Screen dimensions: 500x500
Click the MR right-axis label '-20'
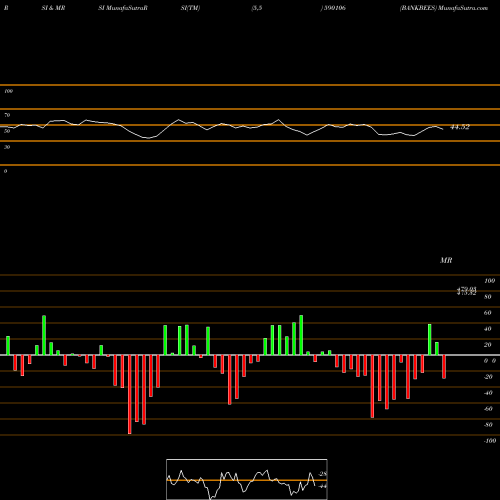tap(488, 377)
